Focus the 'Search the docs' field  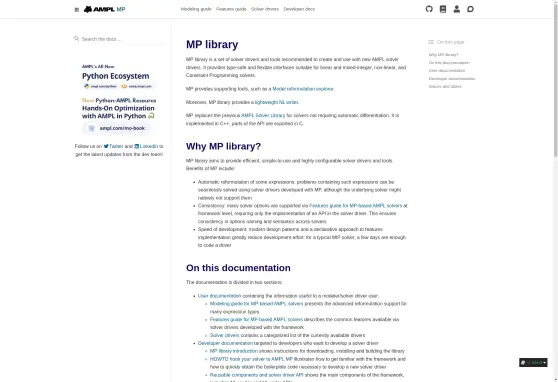coord(120,39)
